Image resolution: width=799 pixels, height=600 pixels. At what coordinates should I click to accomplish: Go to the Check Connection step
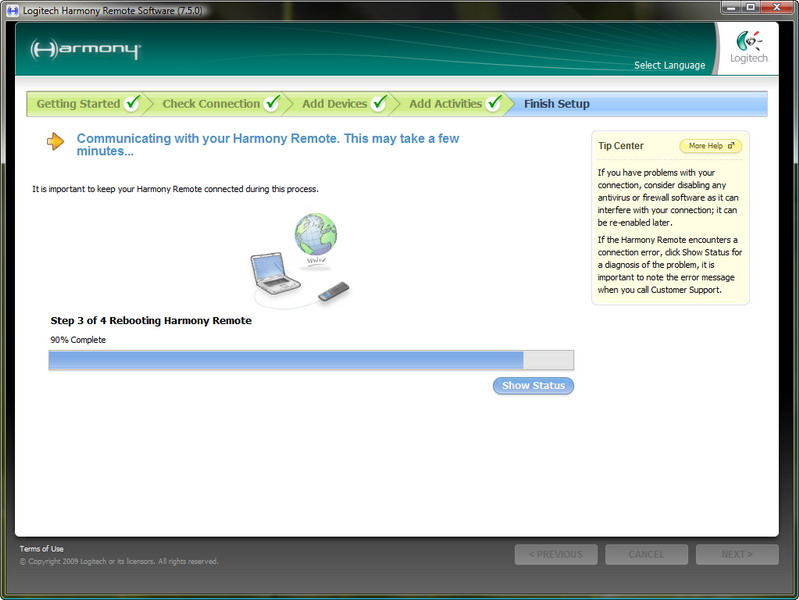click(x=211, y=104)
